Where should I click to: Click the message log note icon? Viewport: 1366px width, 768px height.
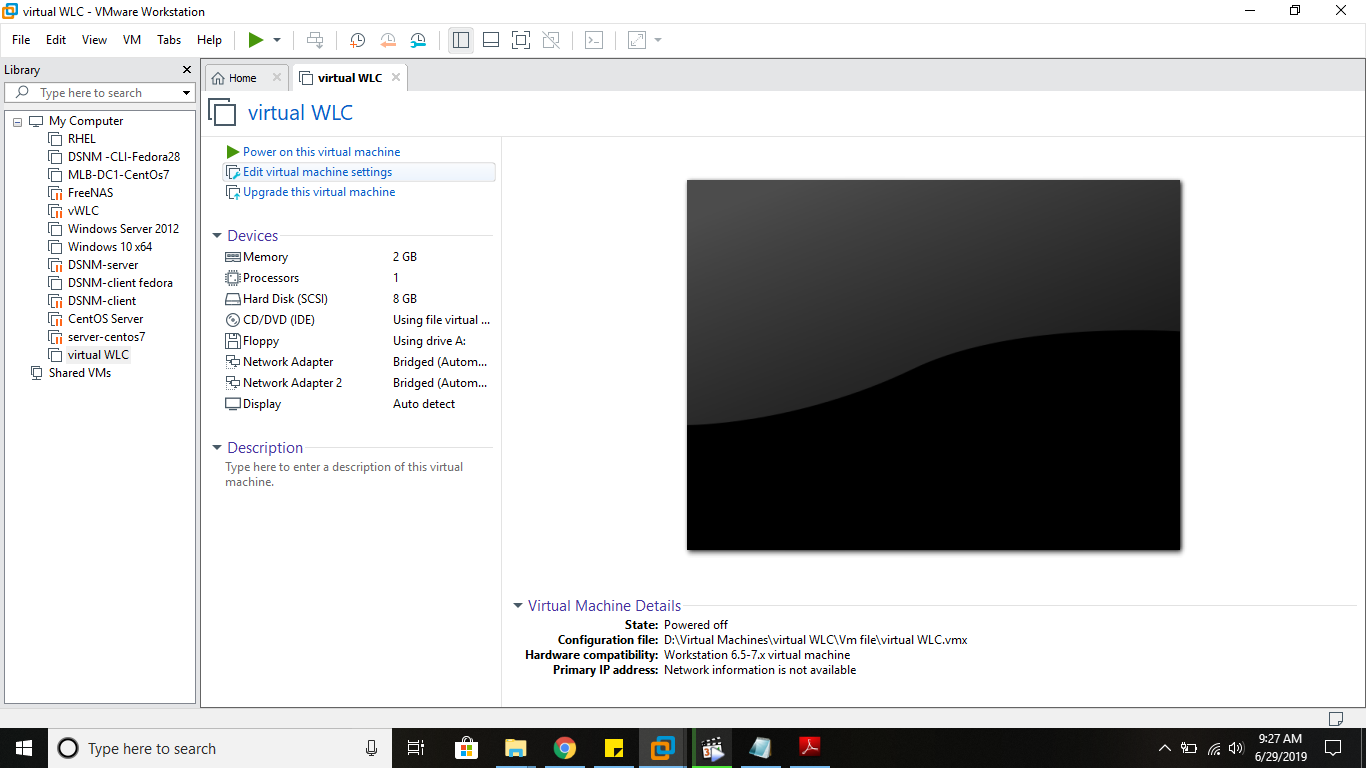[1335, 718]
